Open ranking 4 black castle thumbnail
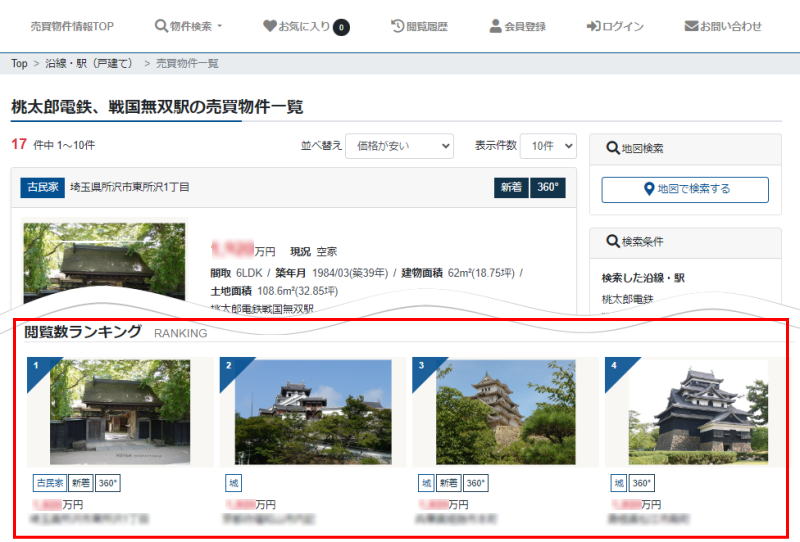 (698, 412)
